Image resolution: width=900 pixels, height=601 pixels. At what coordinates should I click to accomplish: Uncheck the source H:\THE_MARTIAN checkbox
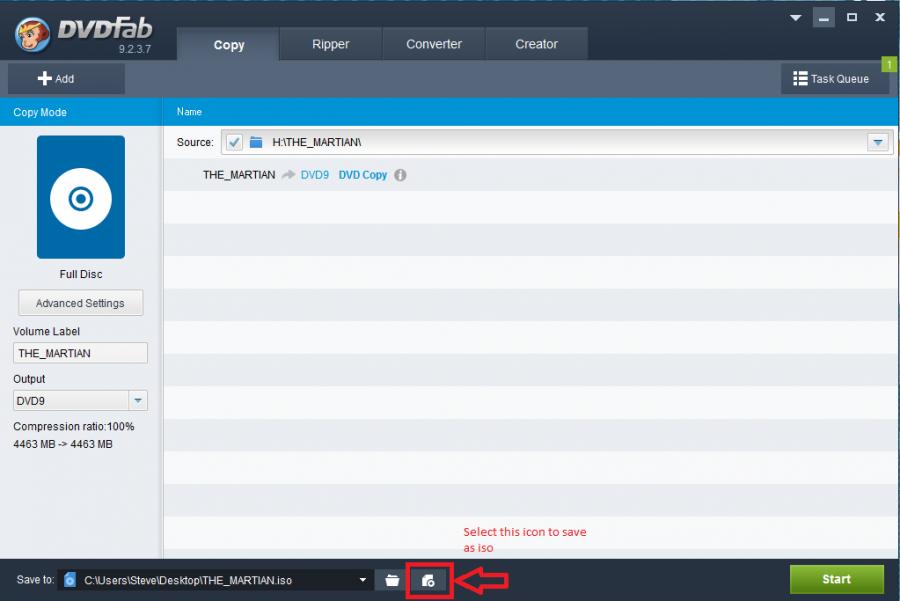point(235,143)
